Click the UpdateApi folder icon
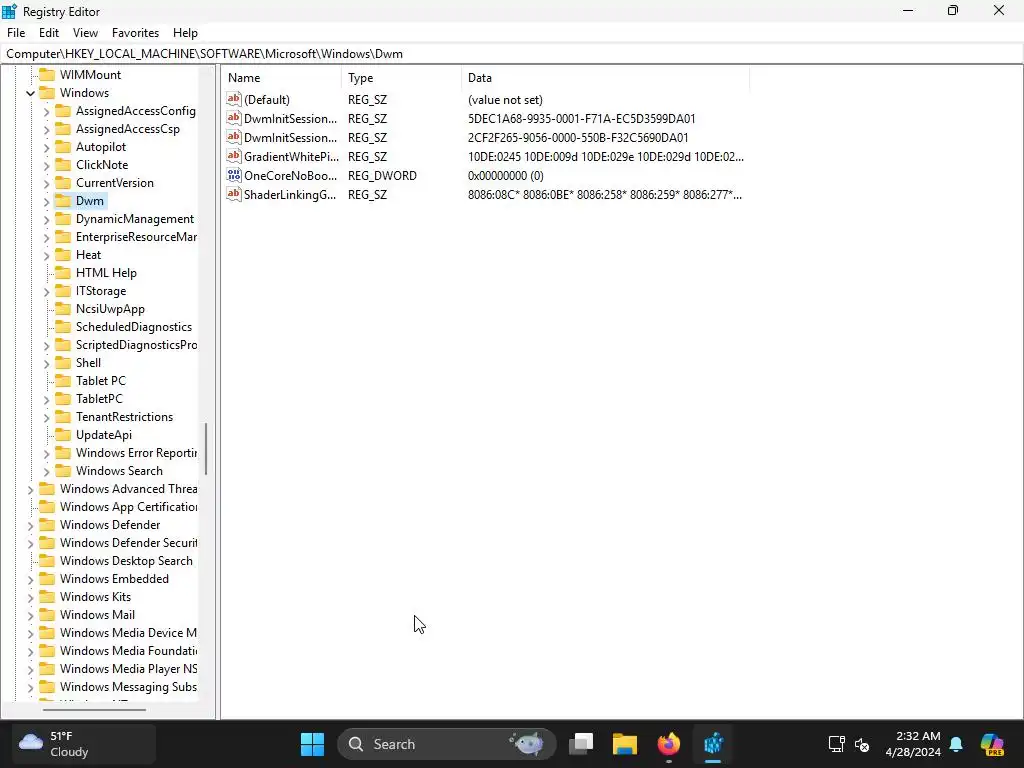This screenshot has height=768, width=1024. pos(63,435)
